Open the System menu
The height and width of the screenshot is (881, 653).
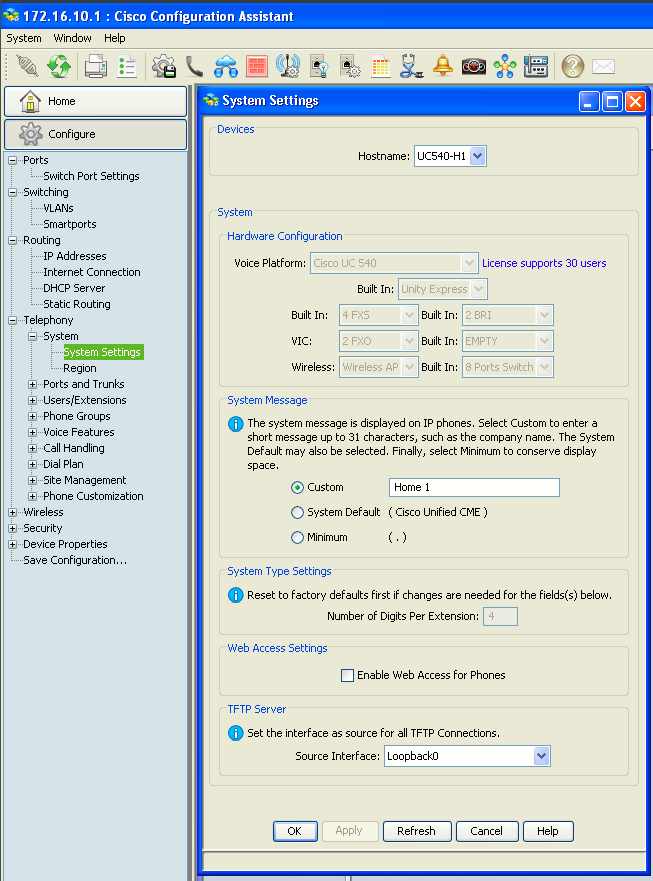click(24, 38)
